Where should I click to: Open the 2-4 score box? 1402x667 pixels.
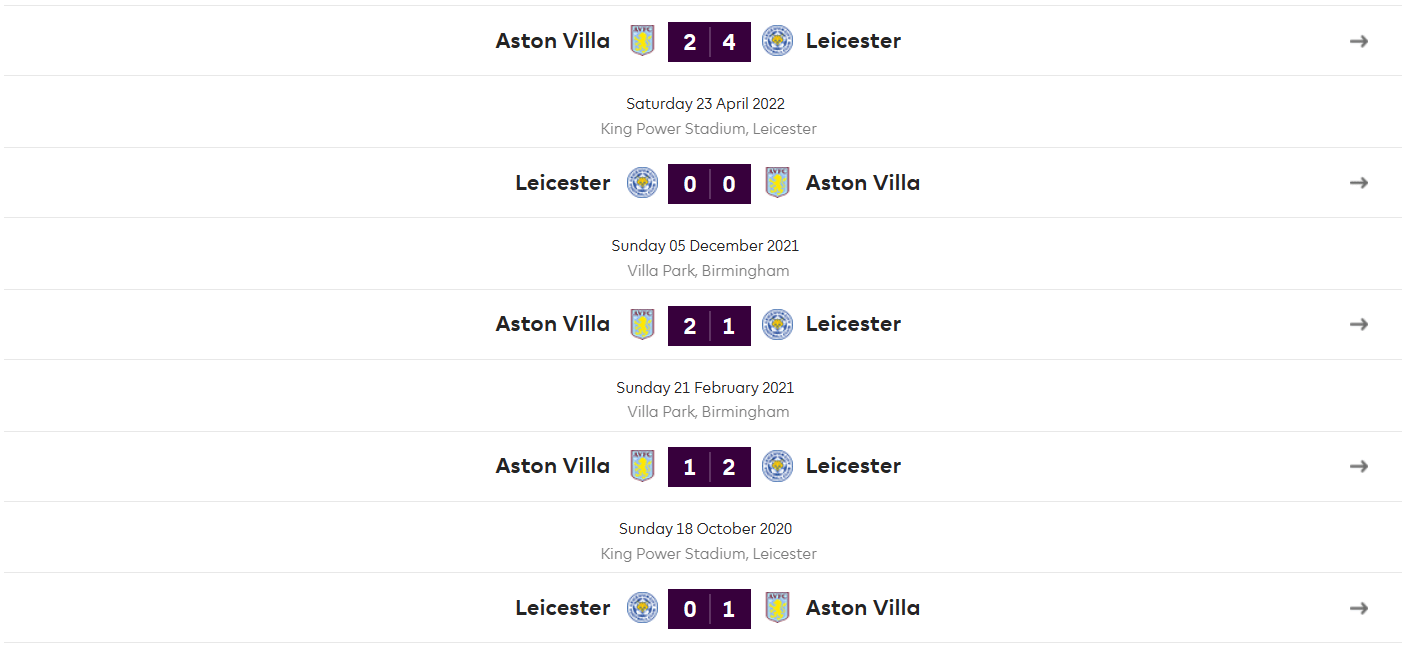(709, 42)
